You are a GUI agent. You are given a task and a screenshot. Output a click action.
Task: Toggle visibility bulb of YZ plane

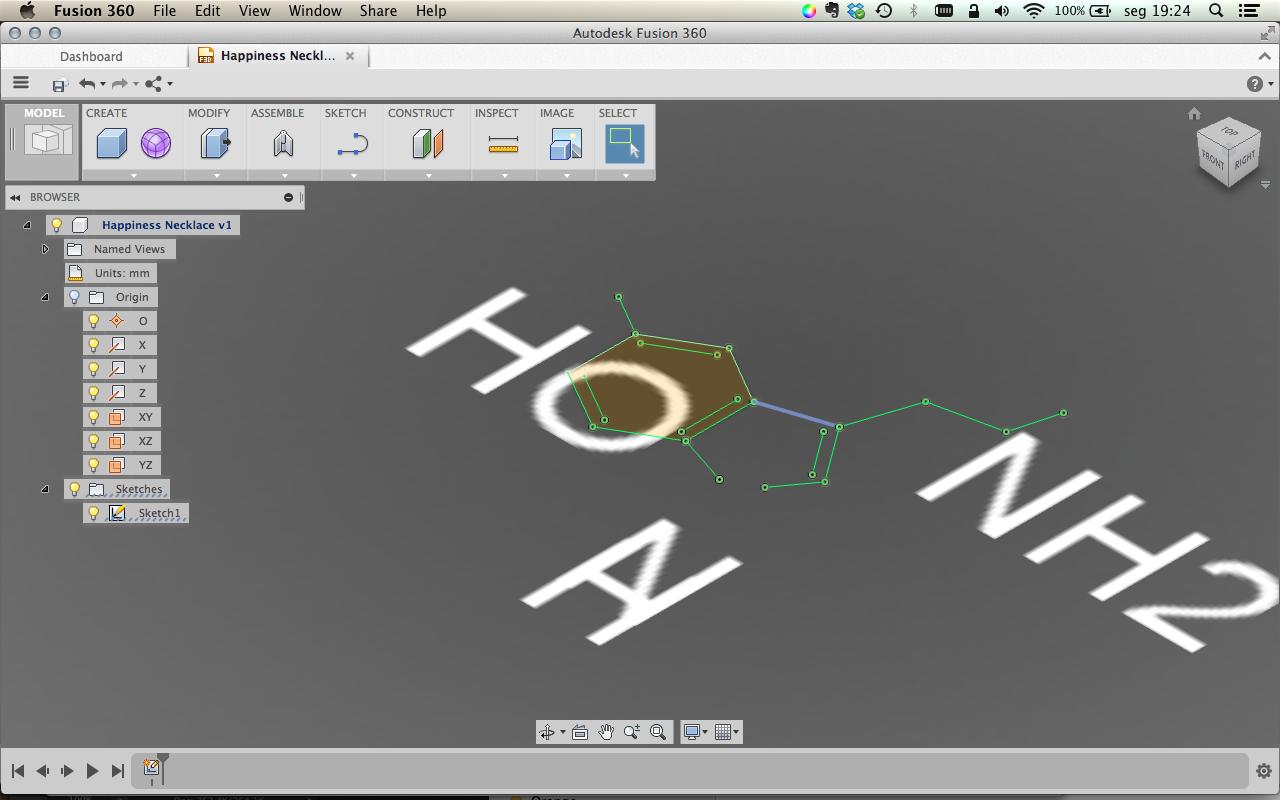[x=94, y=465]
